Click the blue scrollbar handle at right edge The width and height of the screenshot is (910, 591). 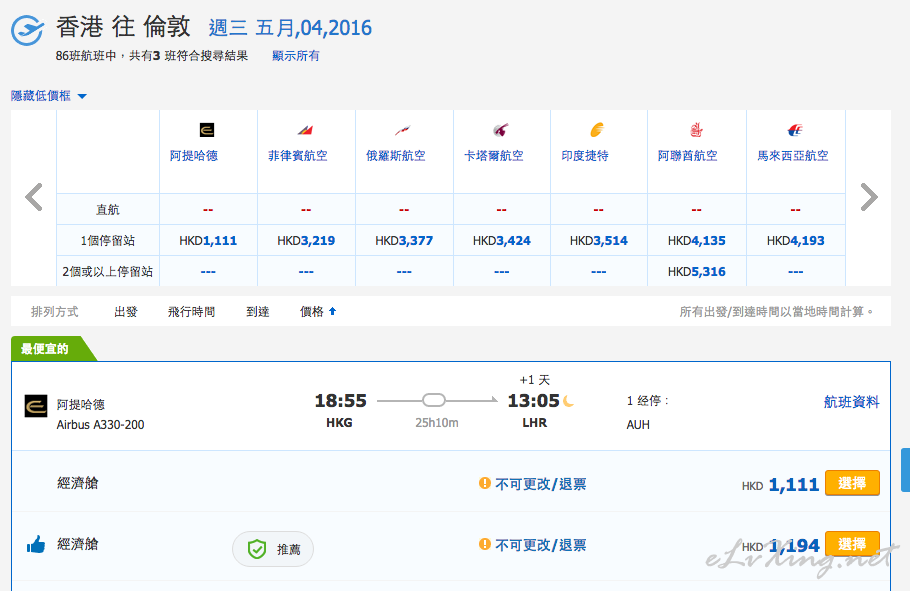click(905, 470)
